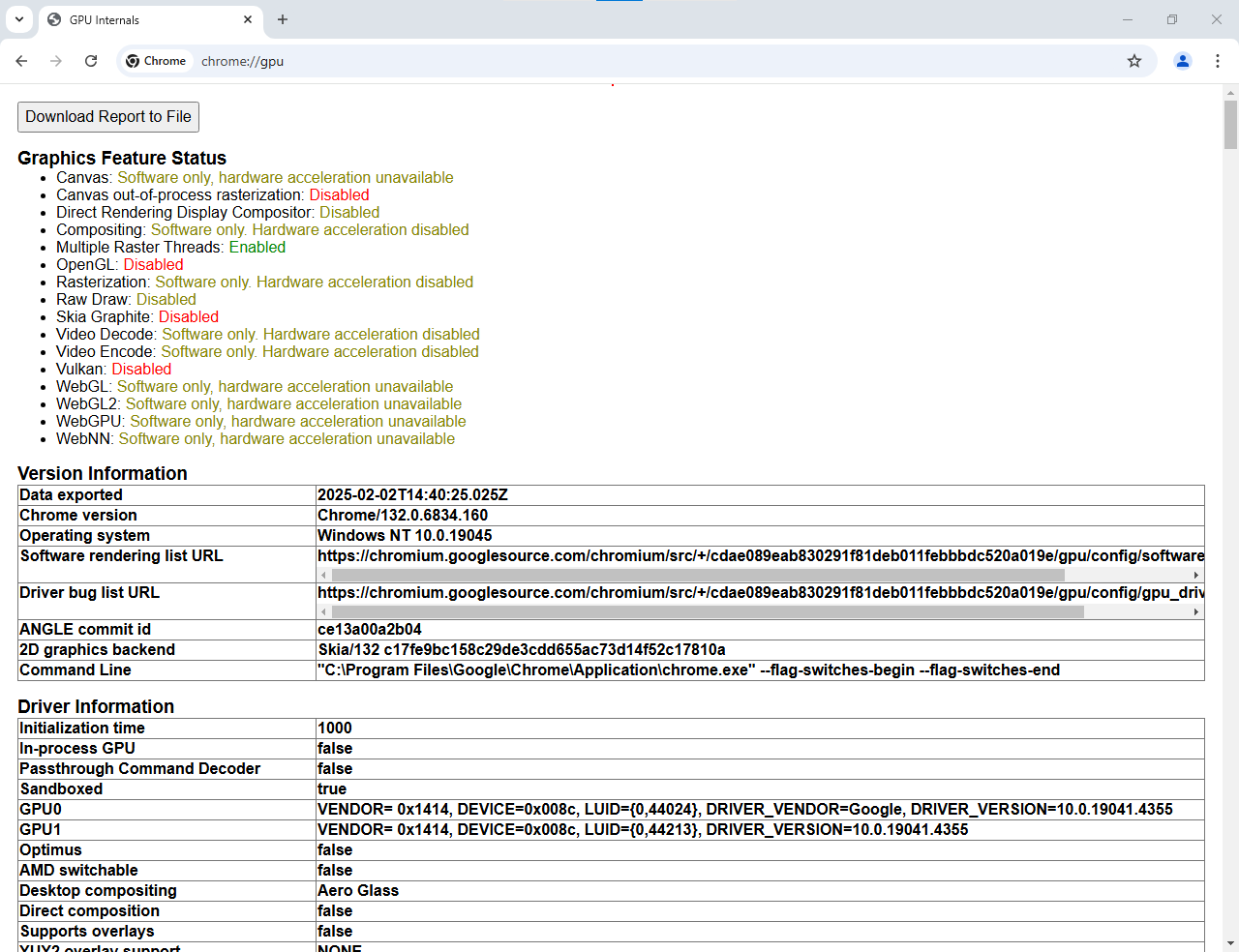Click Desktop compositing value Aero Glass
The image size is (1239, 952).
[x=358, y=891]
